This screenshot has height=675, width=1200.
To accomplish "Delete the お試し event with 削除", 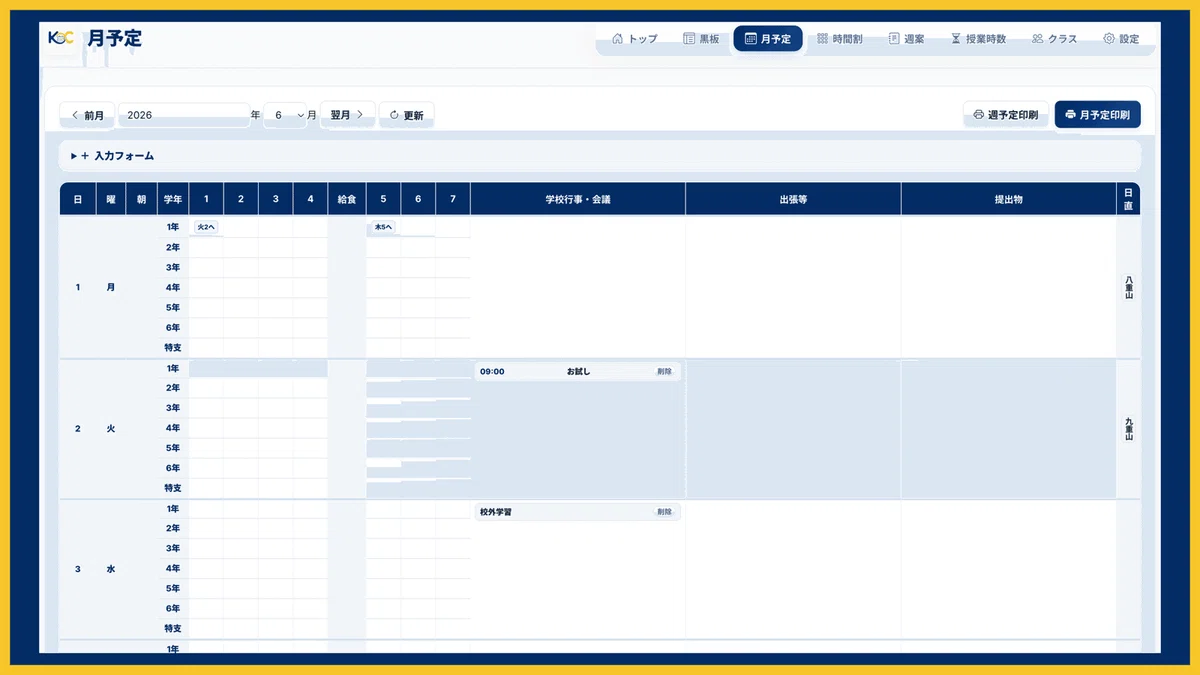I will pyautogui.click(x=665, y=371).
